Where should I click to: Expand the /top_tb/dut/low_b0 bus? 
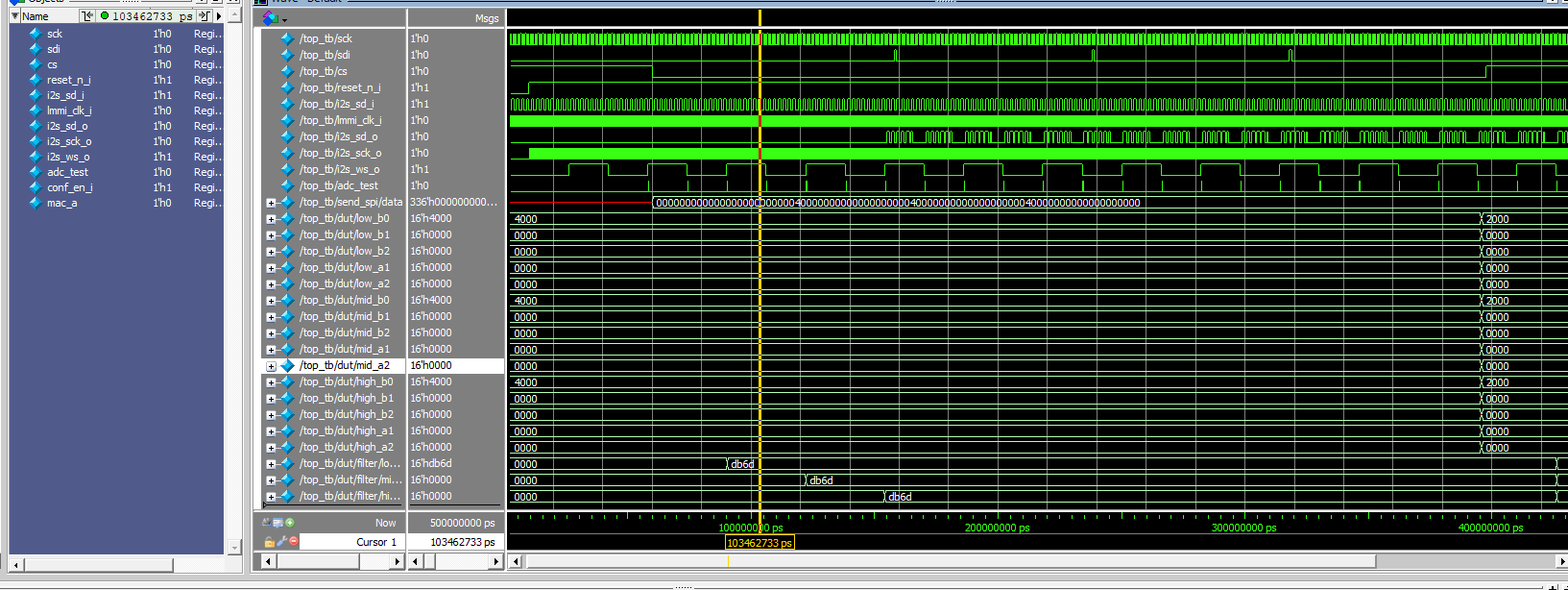271,219
